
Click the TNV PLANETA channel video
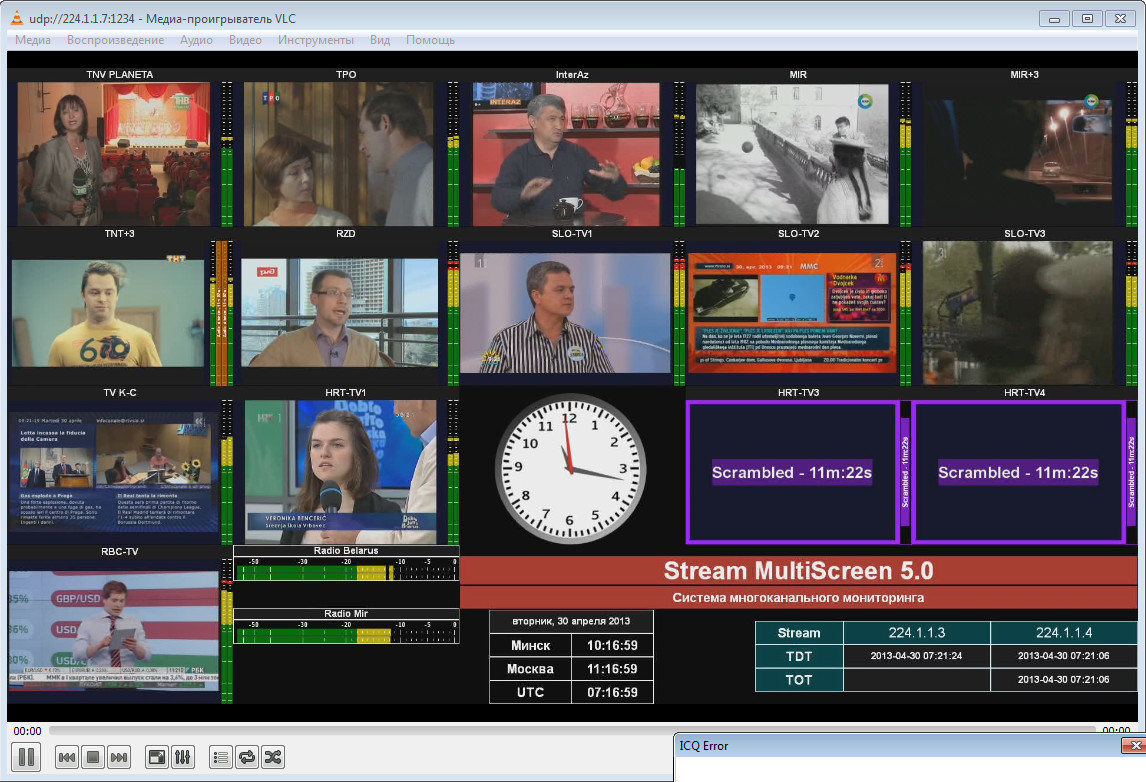point(114,153)
